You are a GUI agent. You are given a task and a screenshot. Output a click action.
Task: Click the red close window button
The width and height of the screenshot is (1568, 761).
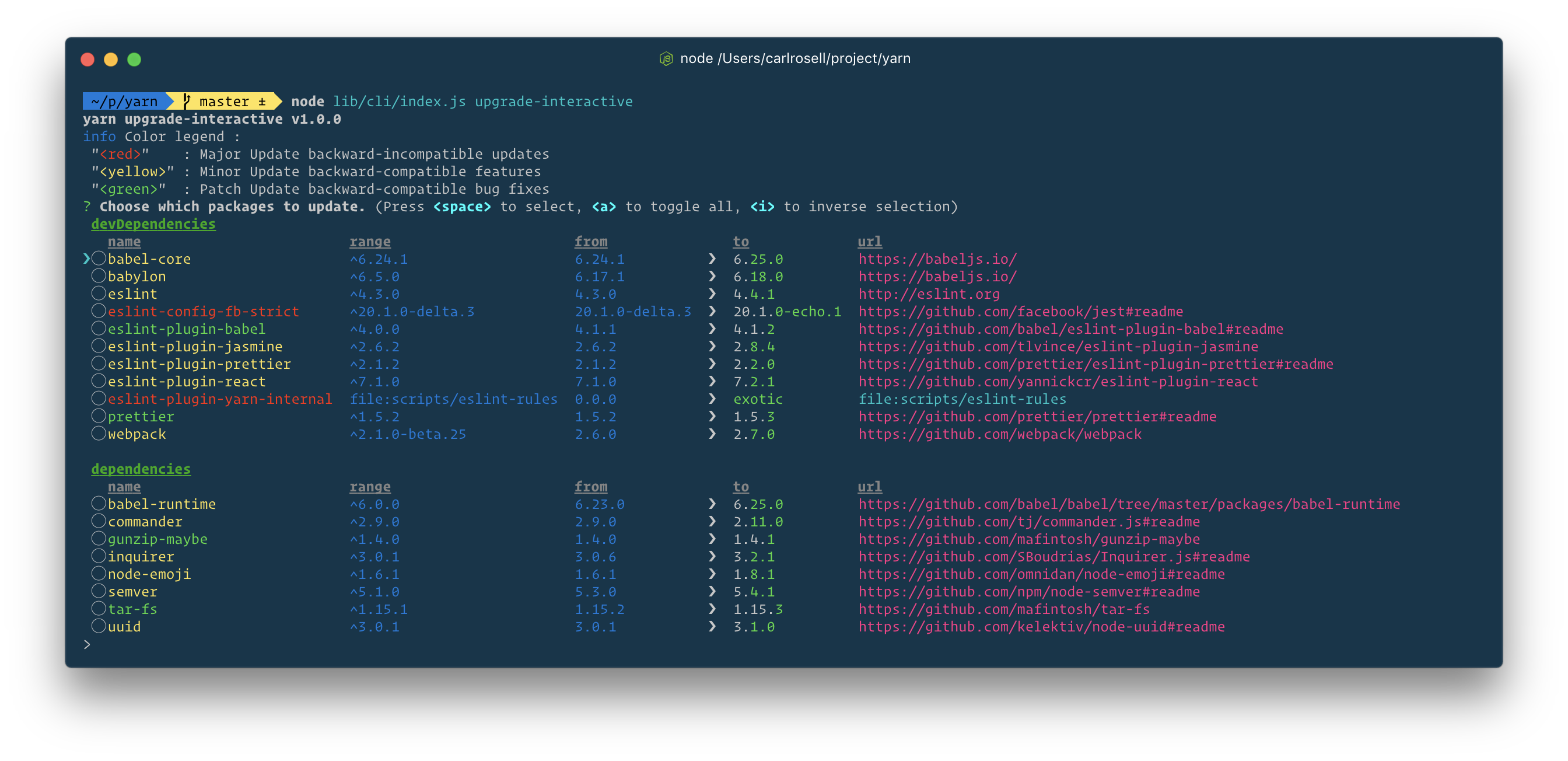pos(87,59)
